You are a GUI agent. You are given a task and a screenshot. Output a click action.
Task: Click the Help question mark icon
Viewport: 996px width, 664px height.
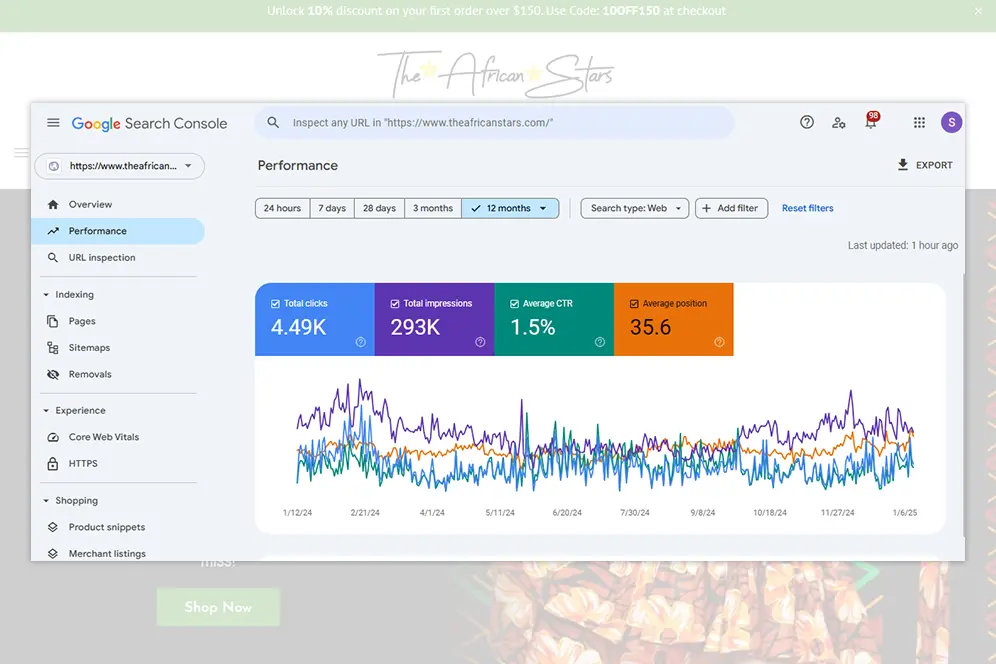(807, 122)
